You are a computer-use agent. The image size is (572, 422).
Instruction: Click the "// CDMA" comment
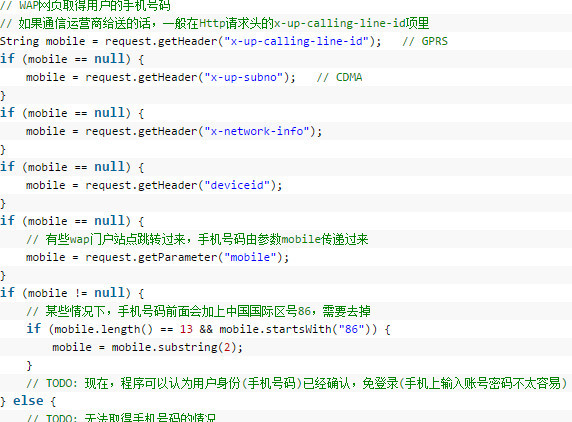pyautogui.click(x=339, y=77)
